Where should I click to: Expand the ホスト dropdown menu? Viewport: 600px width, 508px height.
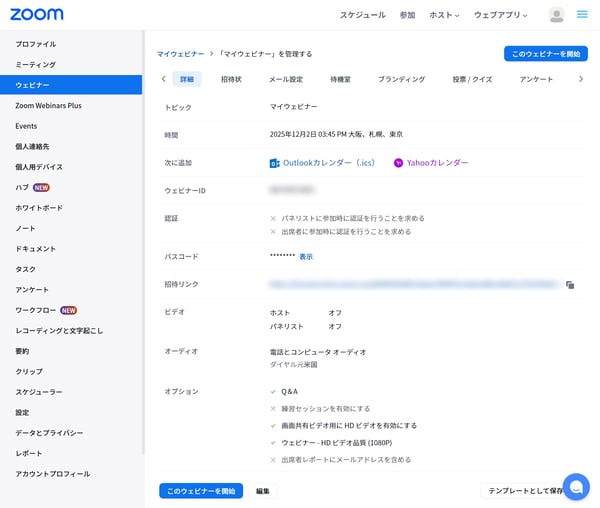pyautogui.click(x=444, y=15)
